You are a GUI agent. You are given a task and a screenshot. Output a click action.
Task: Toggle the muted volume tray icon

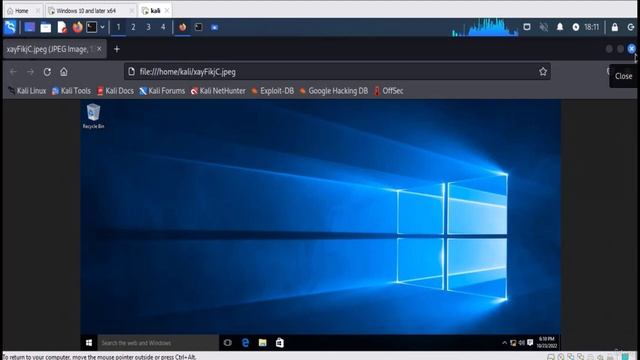pos(543,27)
